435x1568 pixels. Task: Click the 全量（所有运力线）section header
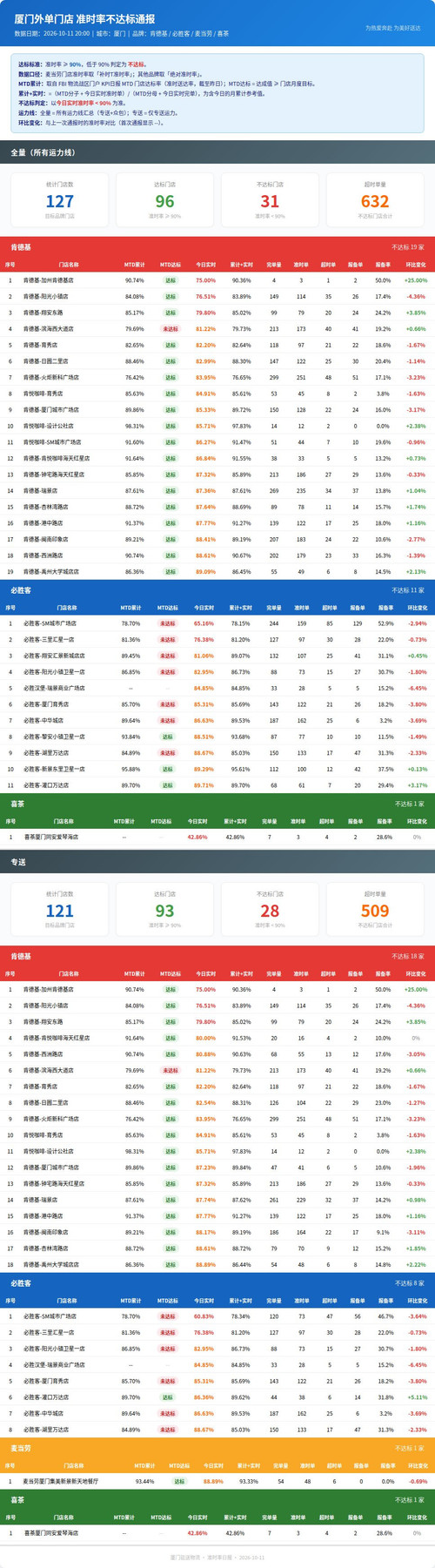tap(217, 151)
